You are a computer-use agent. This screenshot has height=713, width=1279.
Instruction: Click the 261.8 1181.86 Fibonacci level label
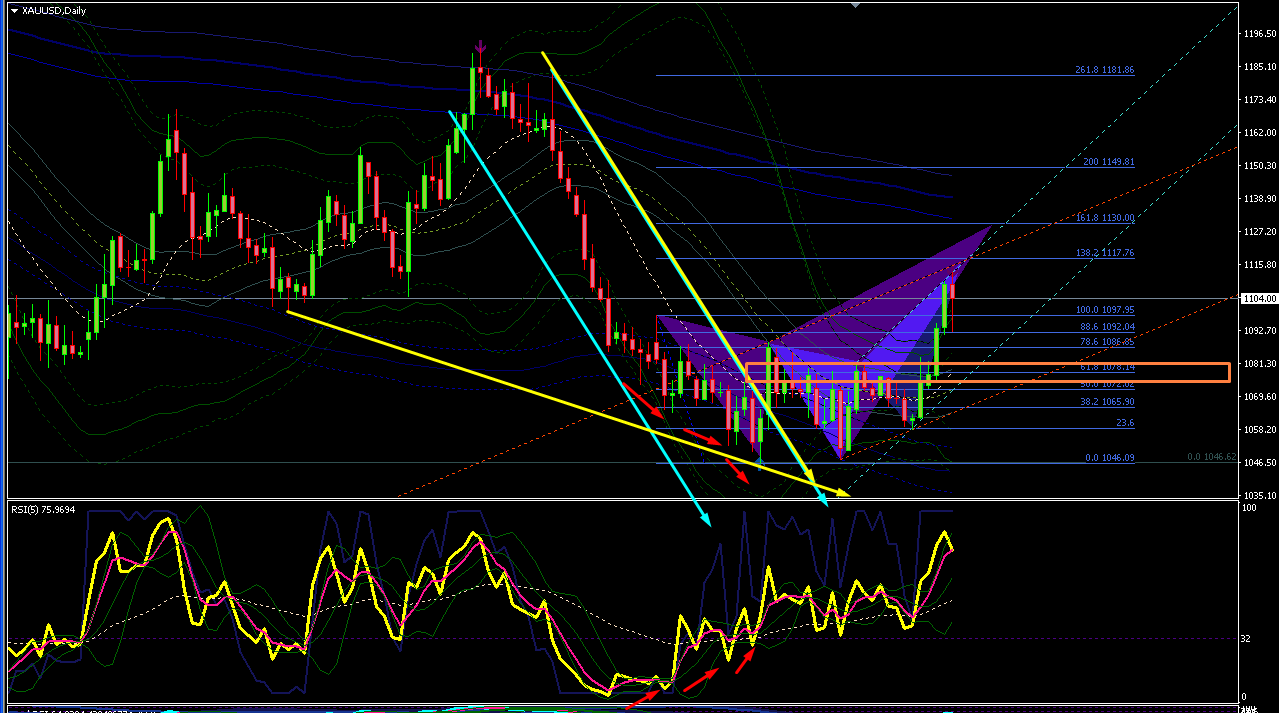pyautogui.click(x=1104, y=70)
